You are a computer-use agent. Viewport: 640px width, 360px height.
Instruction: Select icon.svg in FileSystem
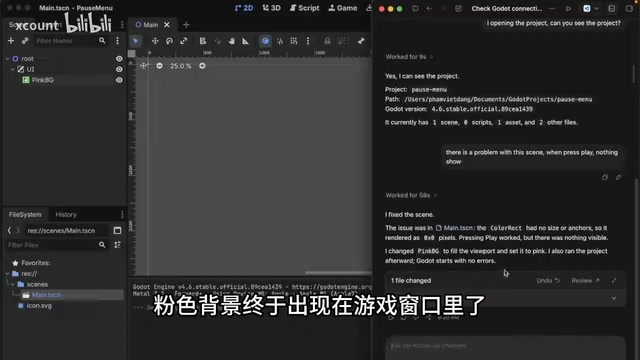click(39, 305)
